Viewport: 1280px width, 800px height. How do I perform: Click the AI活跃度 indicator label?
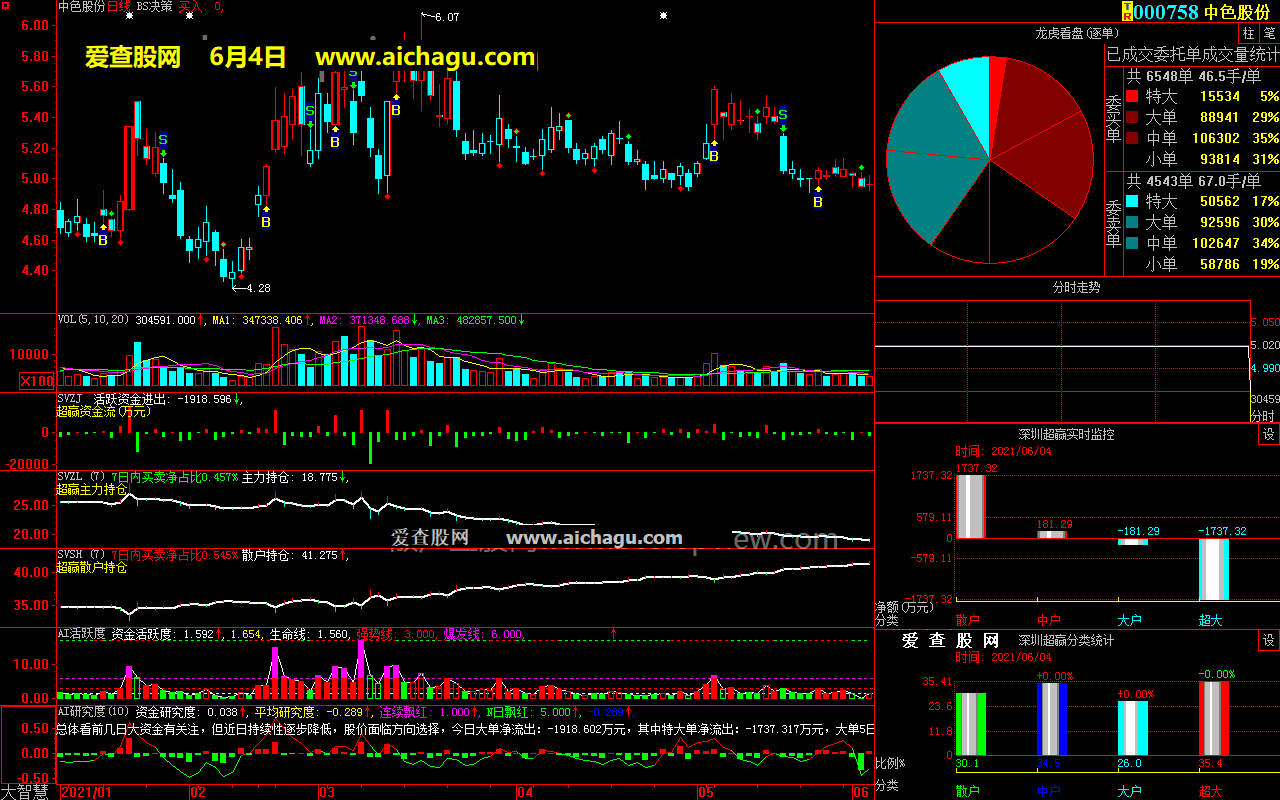point(82,634)
